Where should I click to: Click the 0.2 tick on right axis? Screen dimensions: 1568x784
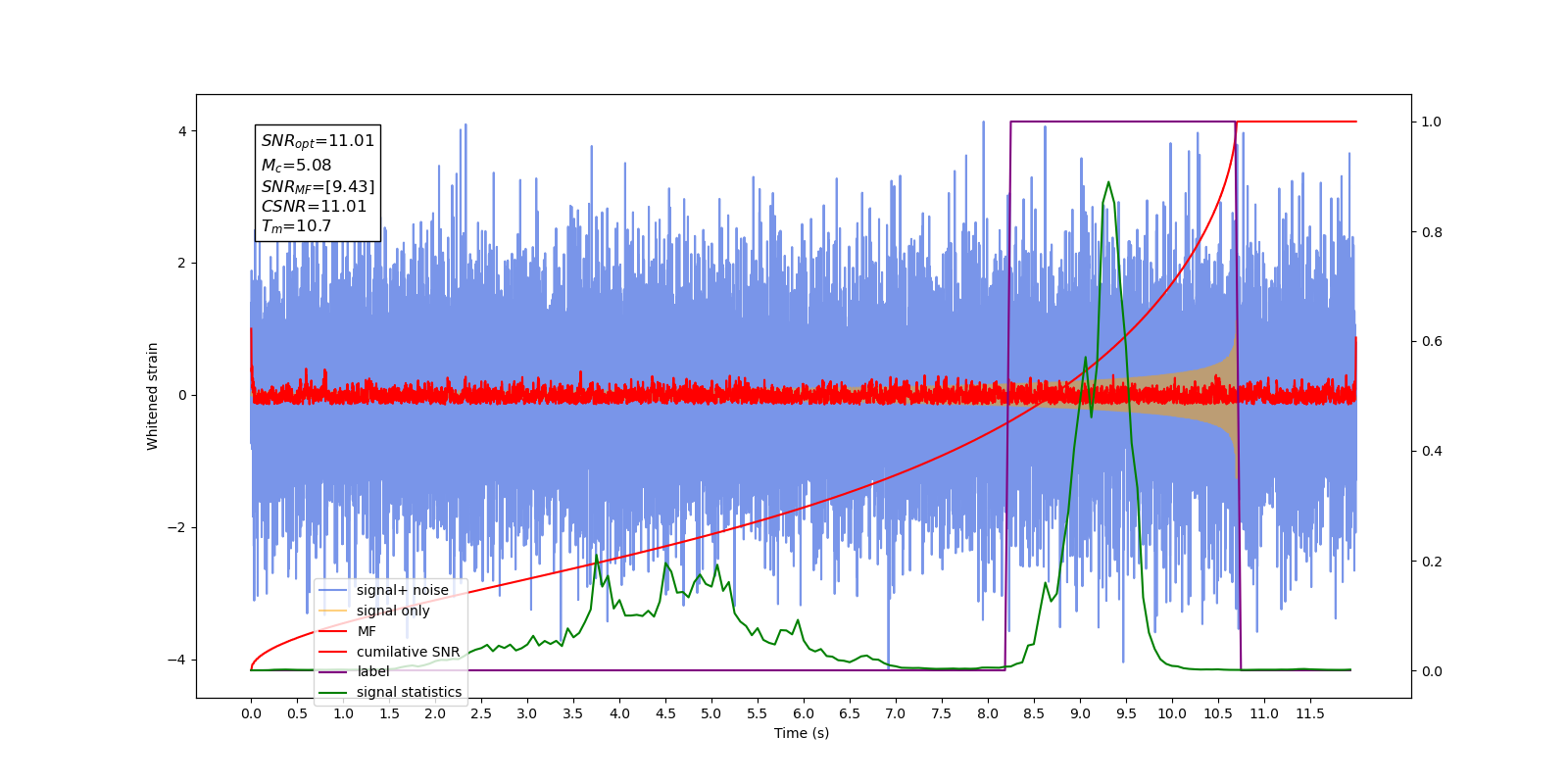point(1432,562)
